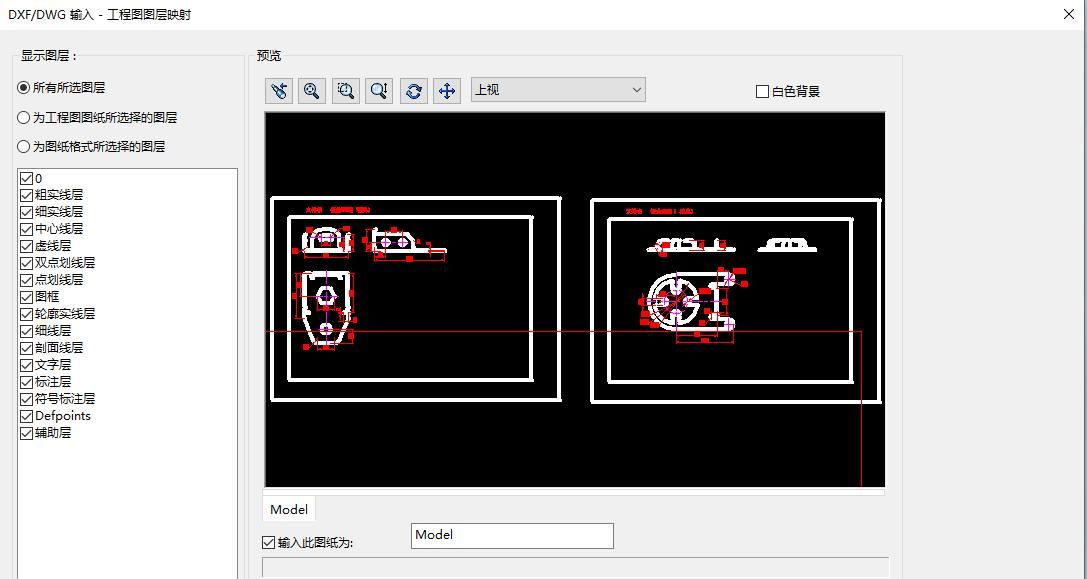Toggle the 细线层 layer checkbox
Image resolution: width=1087 pixels, height=579 pixels.
pos(26,331)
